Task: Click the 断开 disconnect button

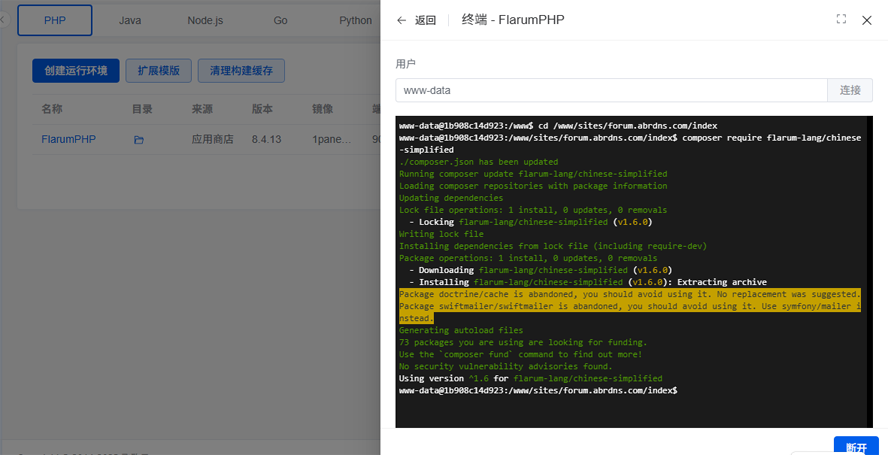Action: [x=856, y=447]
